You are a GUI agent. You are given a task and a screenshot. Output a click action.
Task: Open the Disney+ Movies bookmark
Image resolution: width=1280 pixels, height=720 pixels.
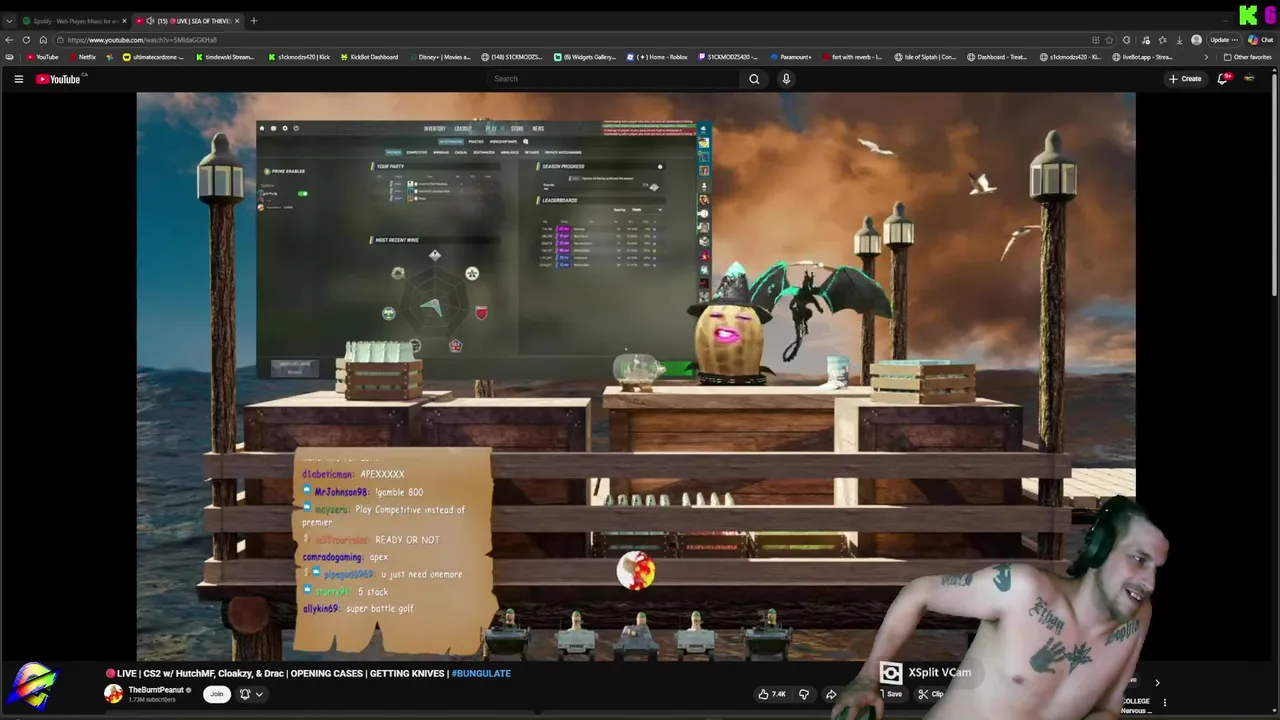[x=440, y=57]
